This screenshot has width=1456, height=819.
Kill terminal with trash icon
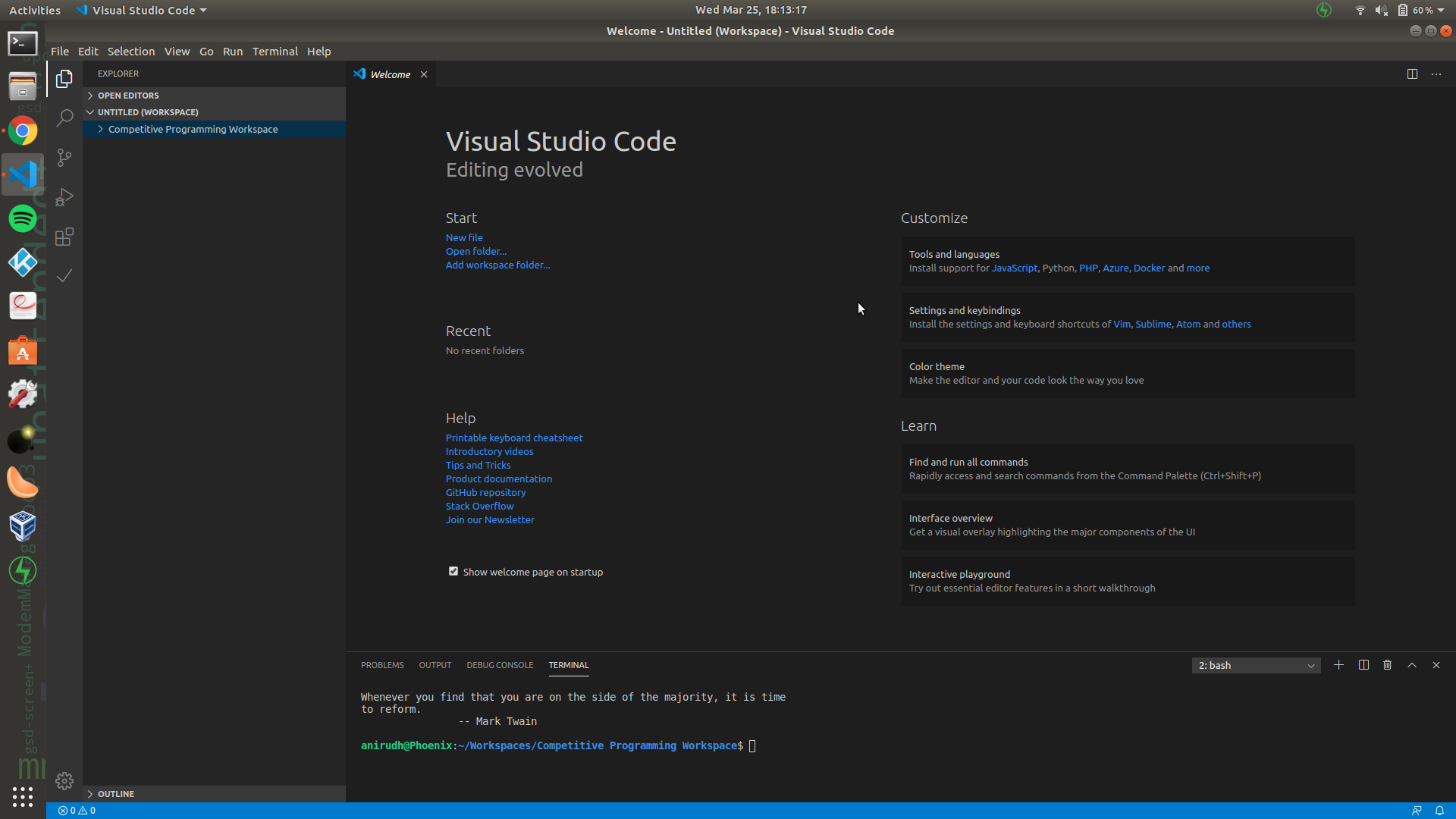point(1388,665)
